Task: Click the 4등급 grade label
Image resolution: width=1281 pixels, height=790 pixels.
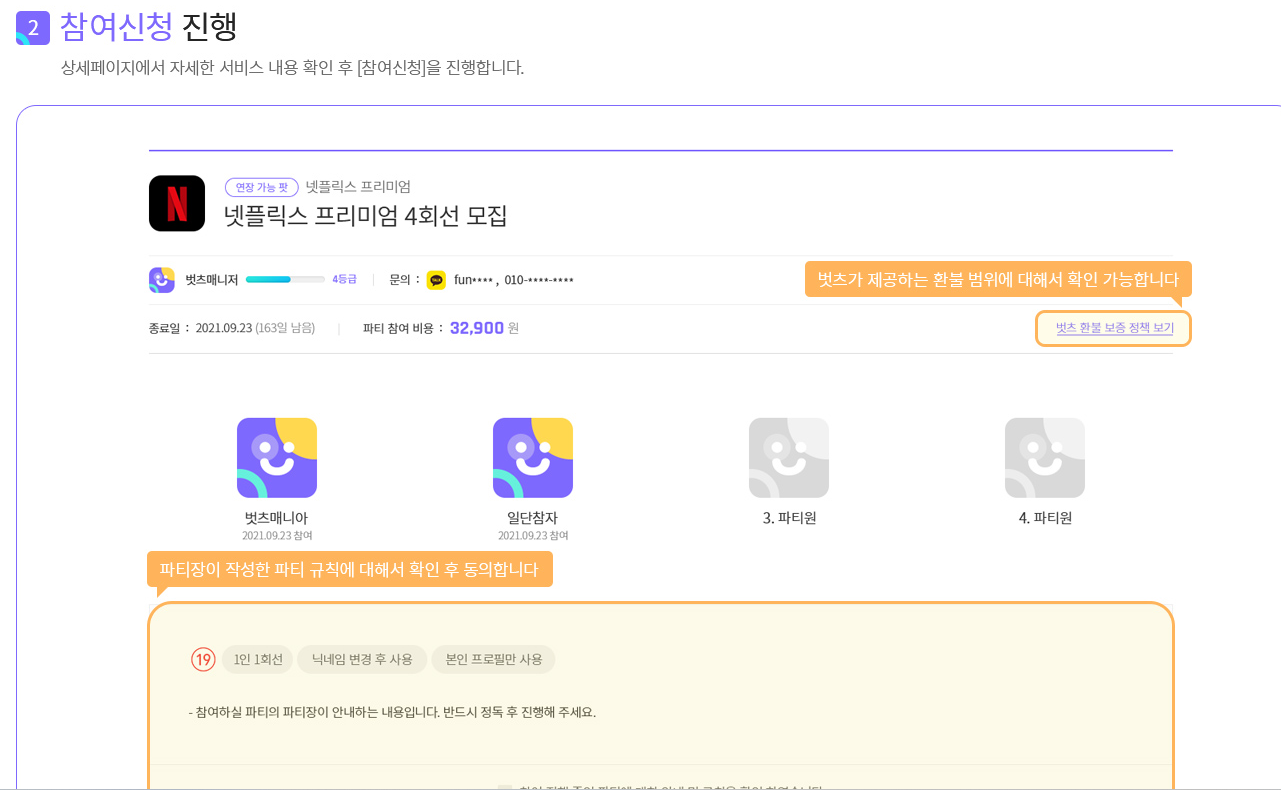Action: click(344, 280)
